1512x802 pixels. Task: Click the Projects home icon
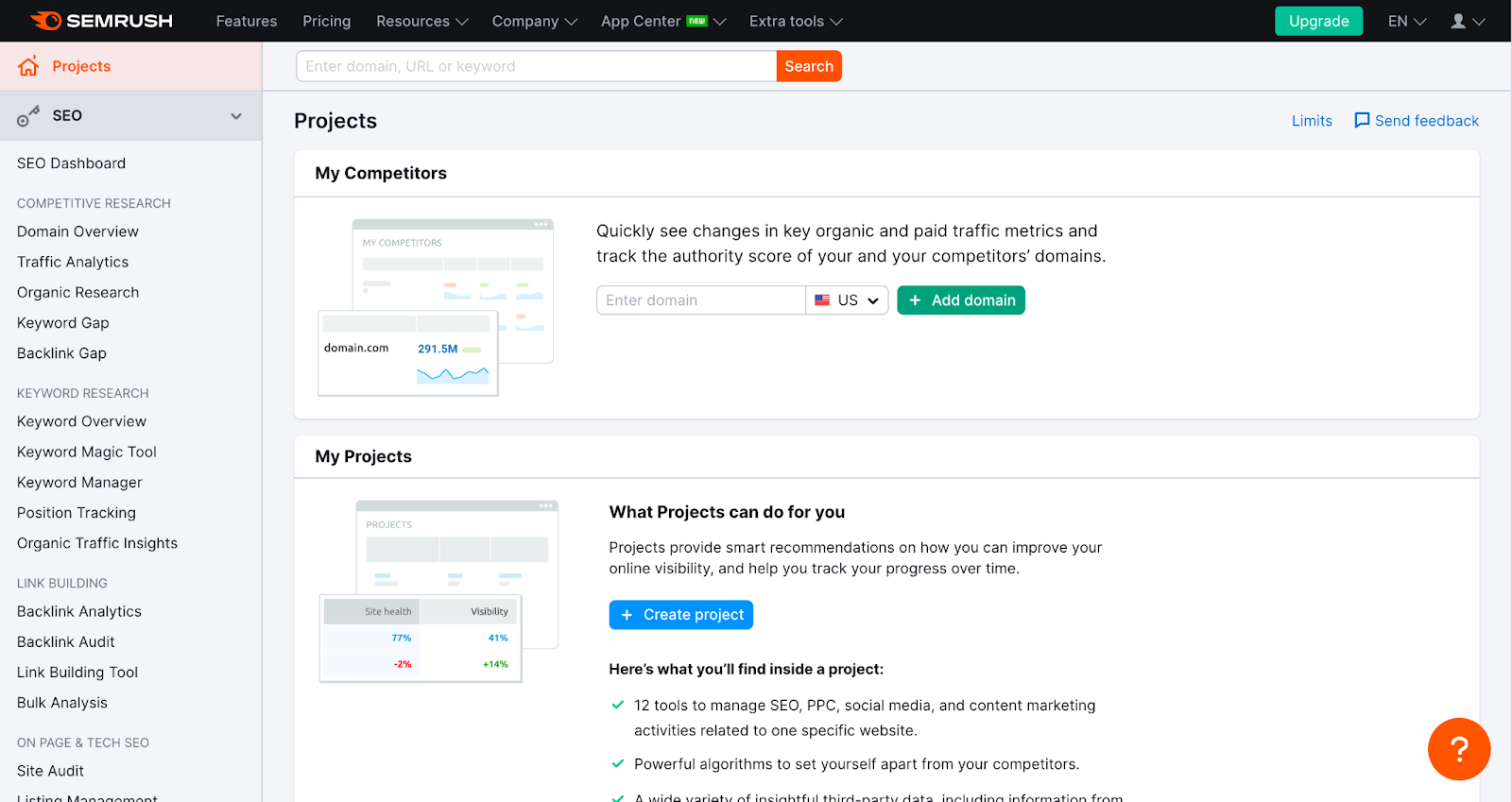[x=28, y=66]
